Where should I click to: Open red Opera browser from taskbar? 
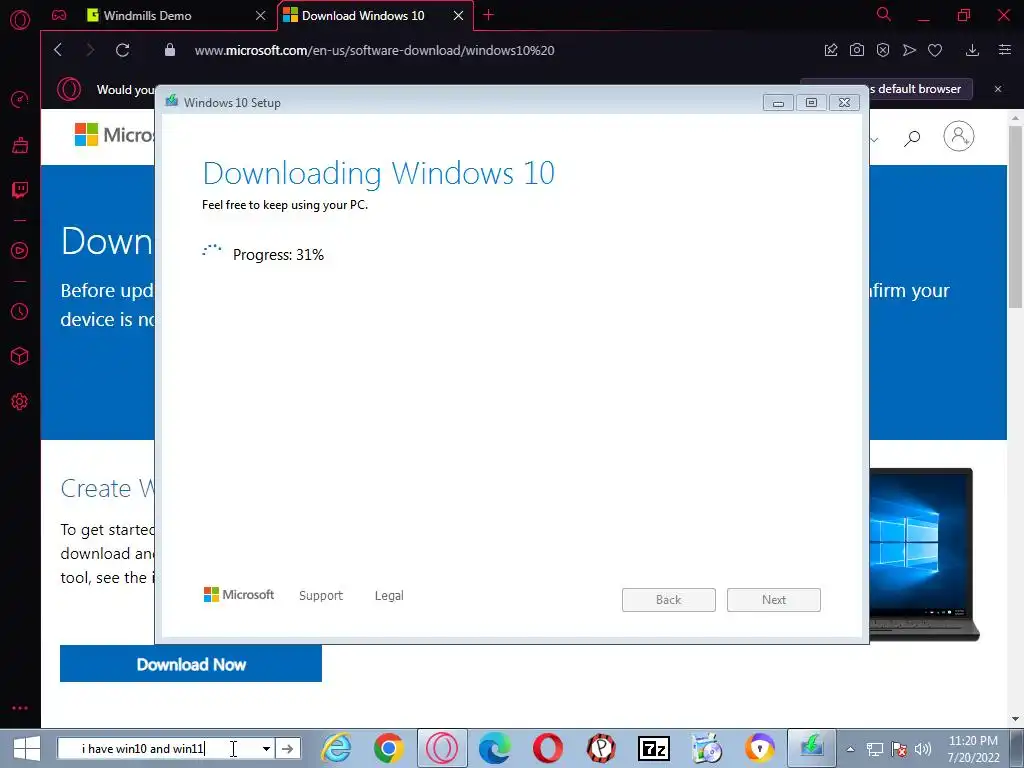pos(548,748)
